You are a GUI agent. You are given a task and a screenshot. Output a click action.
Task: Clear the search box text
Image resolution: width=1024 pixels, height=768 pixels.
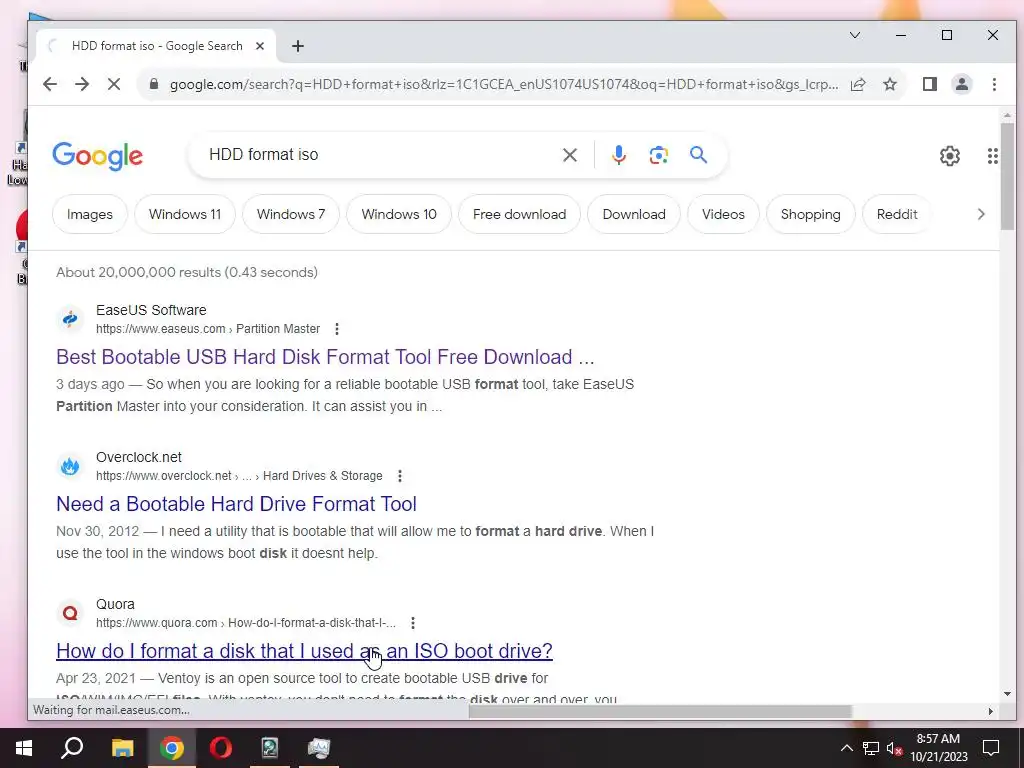[x=569, y=155]
